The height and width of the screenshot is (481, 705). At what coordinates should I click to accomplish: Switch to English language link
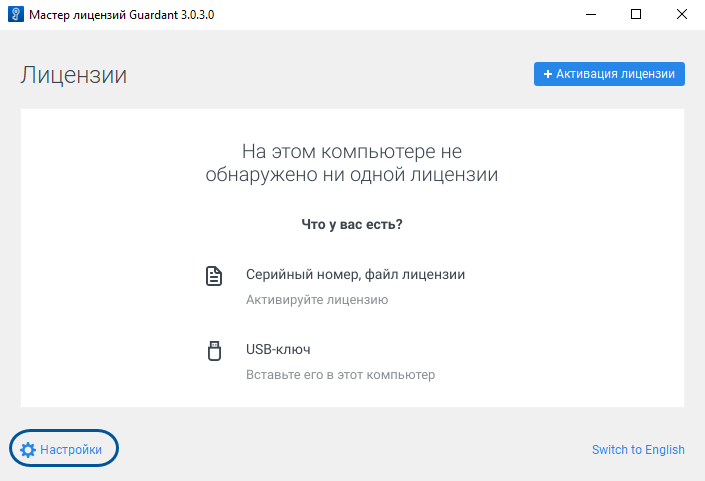[638, 450]
